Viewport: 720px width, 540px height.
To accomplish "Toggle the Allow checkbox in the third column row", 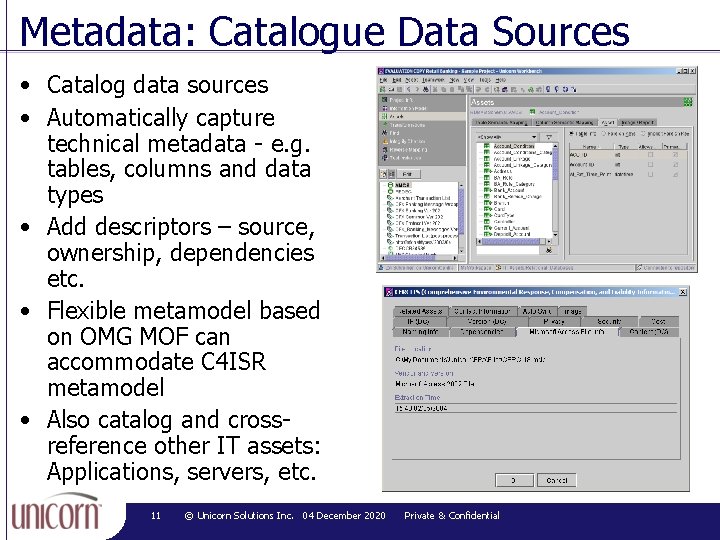I will pos(650,174).
